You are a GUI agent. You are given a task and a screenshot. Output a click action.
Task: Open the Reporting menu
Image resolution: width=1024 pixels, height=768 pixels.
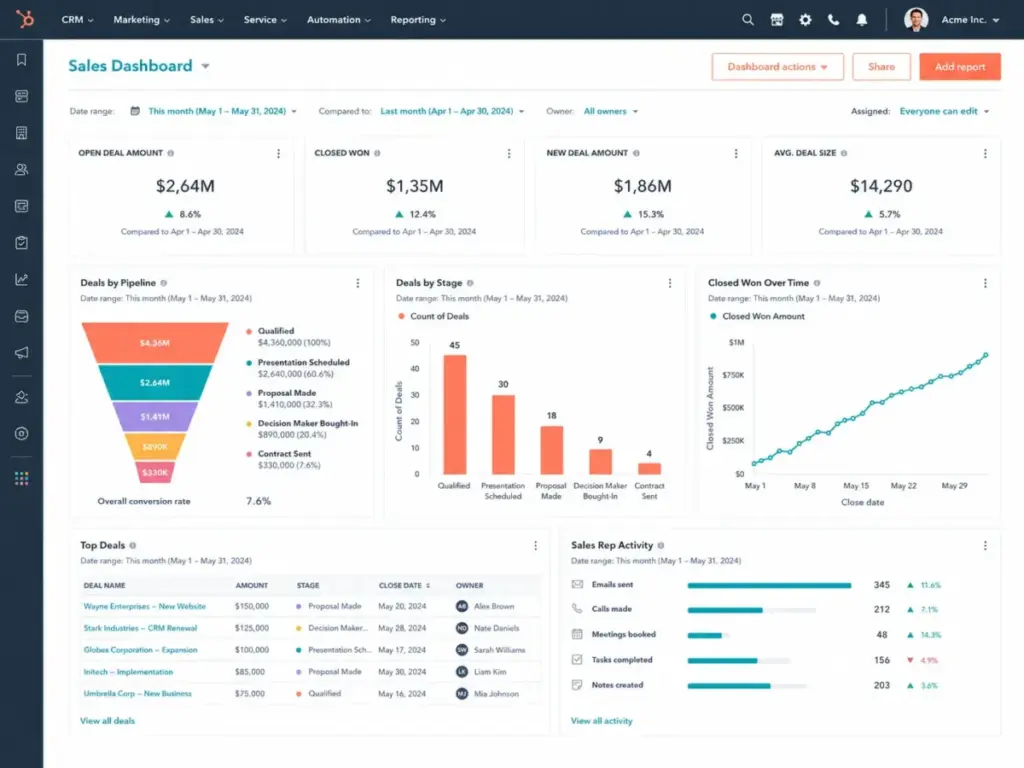tap(418, 20)
